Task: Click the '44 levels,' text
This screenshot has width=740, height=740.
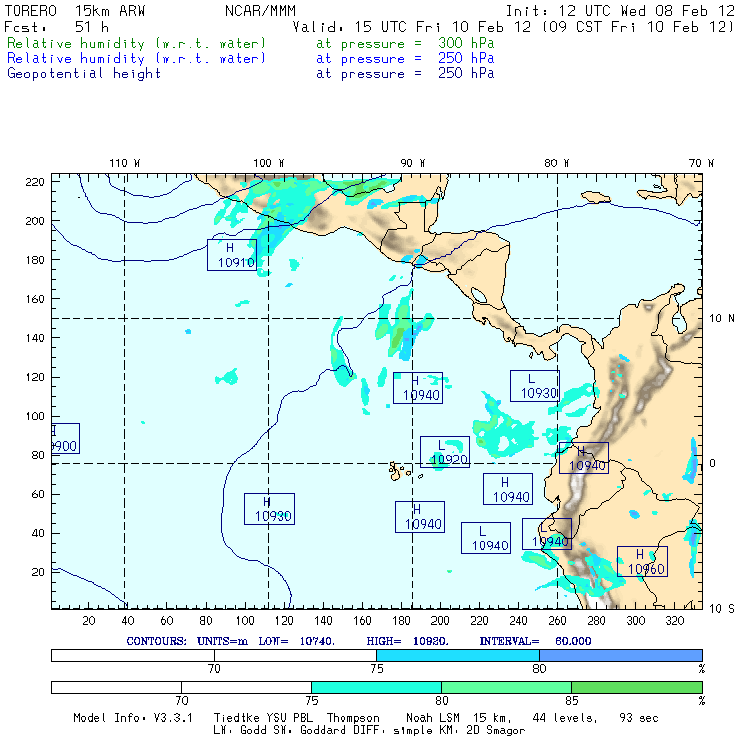Action: tap(565, 718)
